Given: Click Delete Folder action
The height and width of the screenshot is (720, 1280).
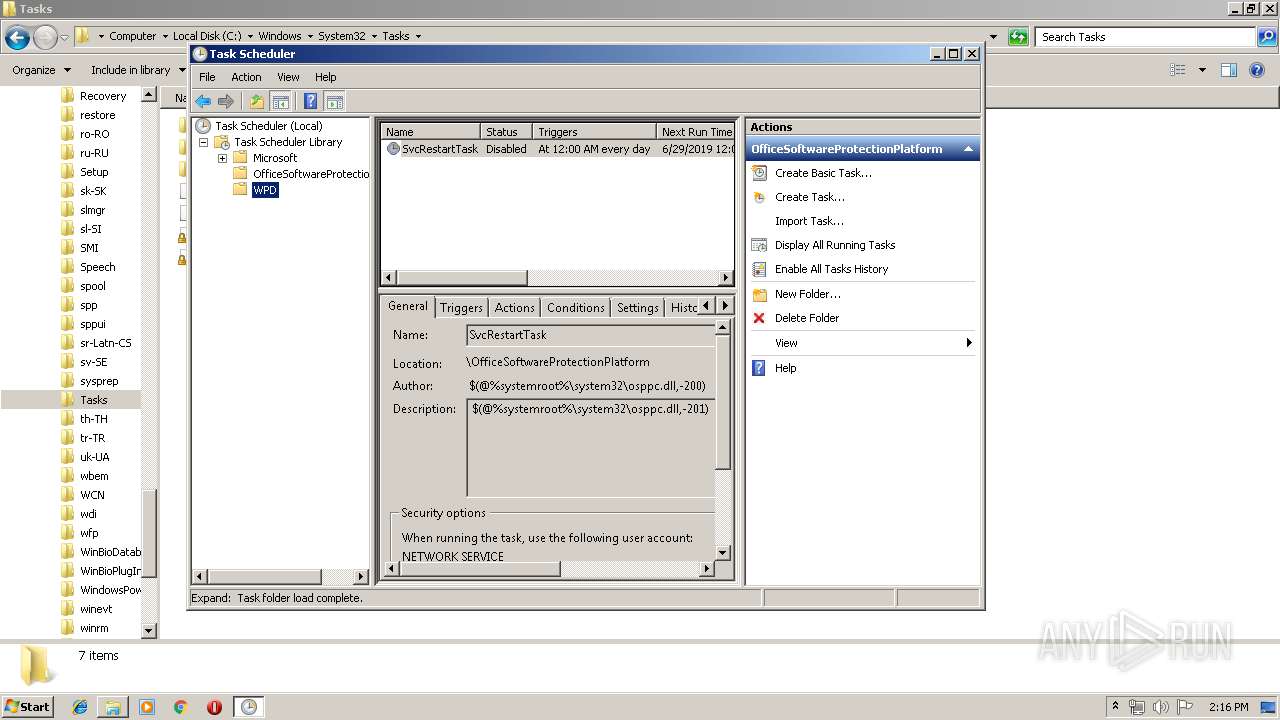Looking at the screenshot, I should (x=807, y=318).
